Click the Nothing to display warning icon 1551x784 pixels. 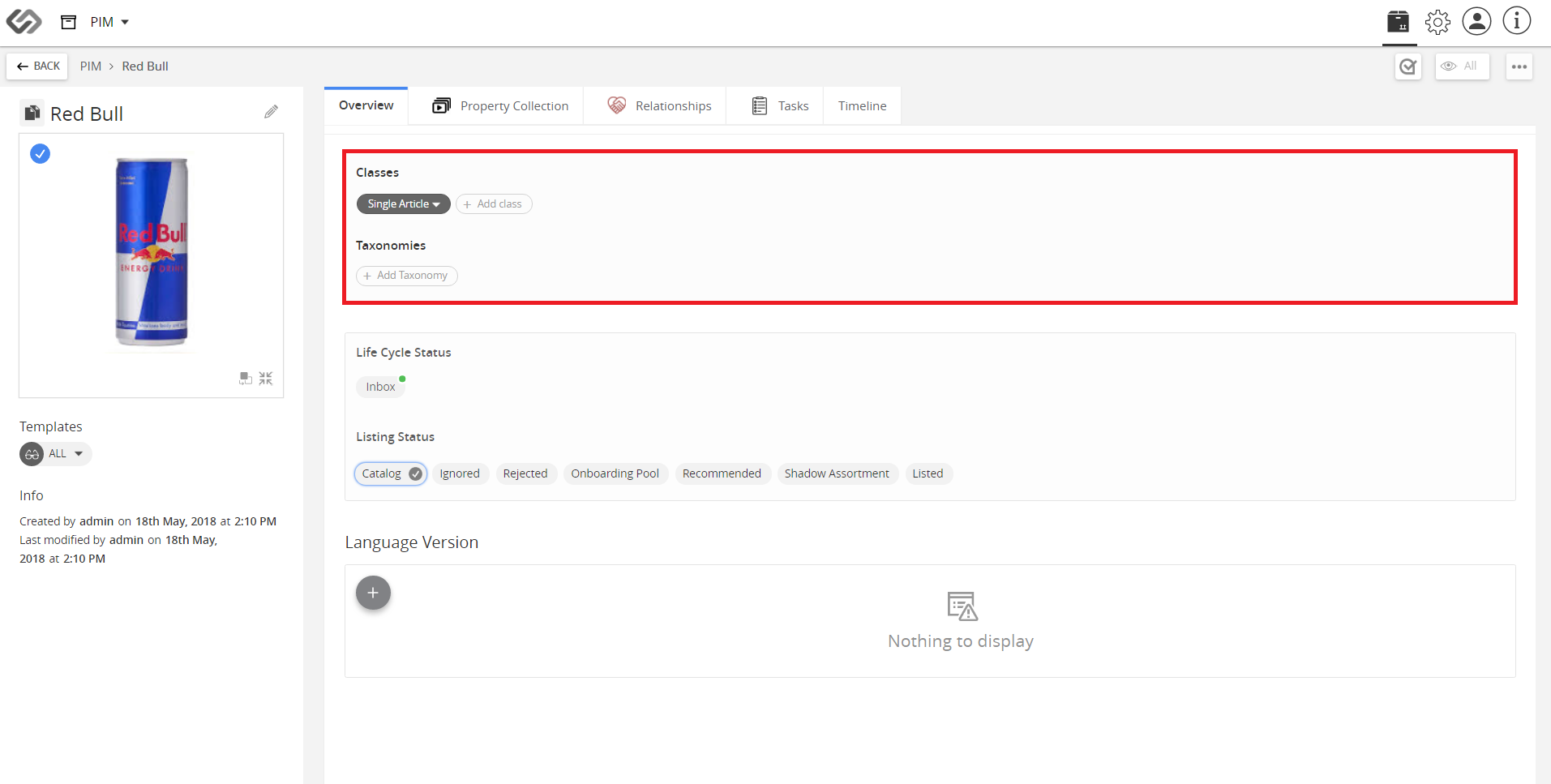point(962,606)
